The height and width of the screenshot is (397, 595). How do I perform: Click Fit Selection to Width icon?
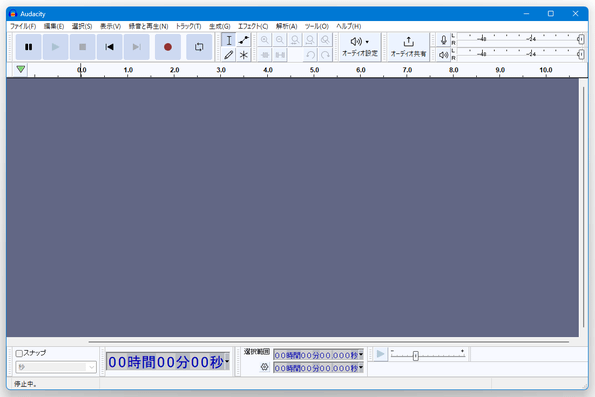click(295, 40)
